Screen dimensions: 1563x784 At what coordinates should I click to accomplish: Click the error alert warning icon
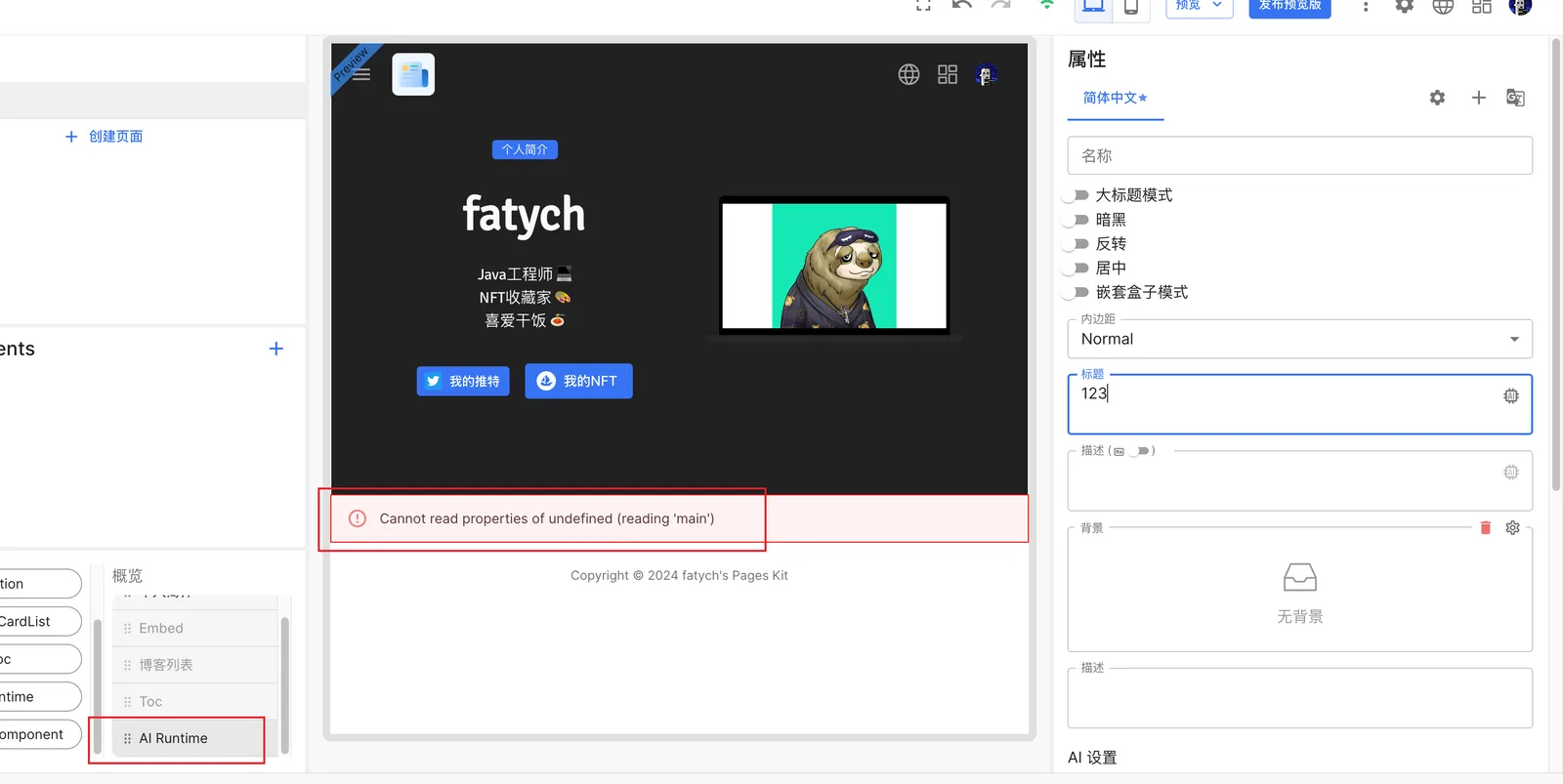(x=359, y=518)
